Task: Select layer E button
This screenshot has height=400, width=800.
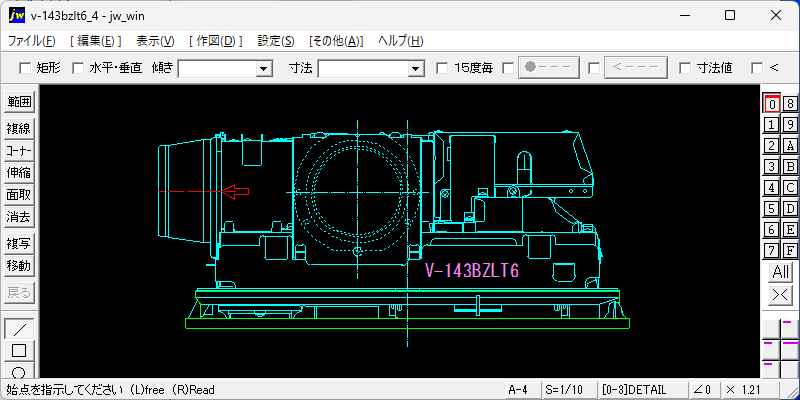Action: 790,230
